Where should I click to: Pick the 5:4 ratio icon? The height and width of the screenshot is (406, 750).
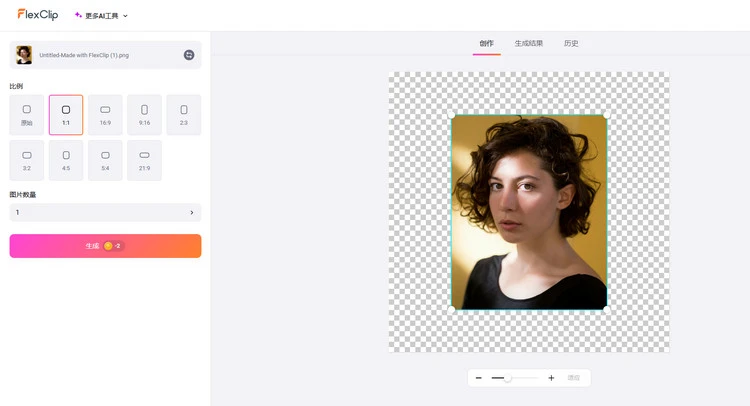tap(105, 160)
